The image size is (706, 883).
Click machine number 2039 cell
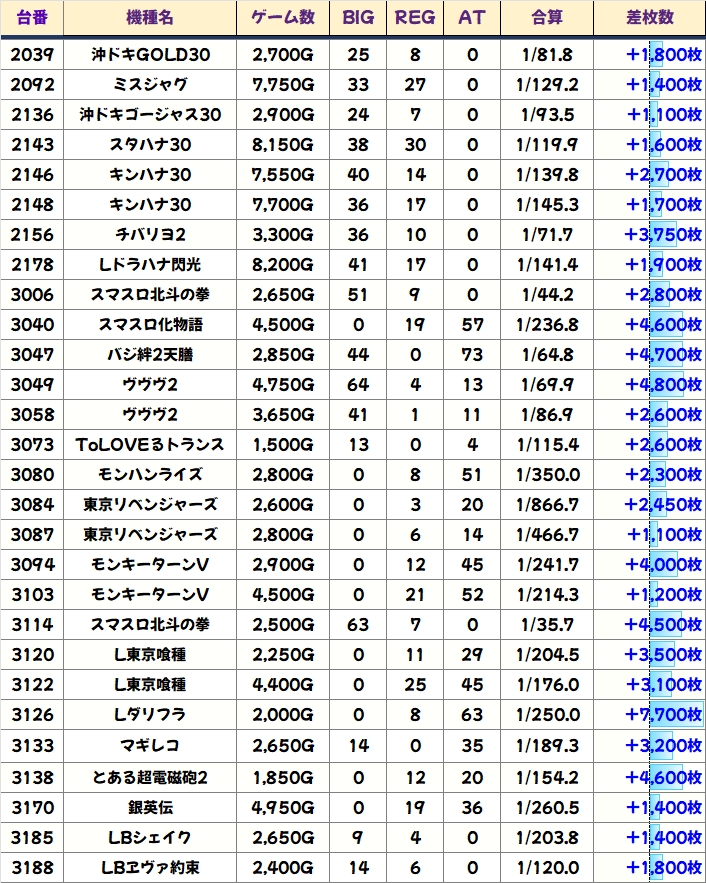32,55
